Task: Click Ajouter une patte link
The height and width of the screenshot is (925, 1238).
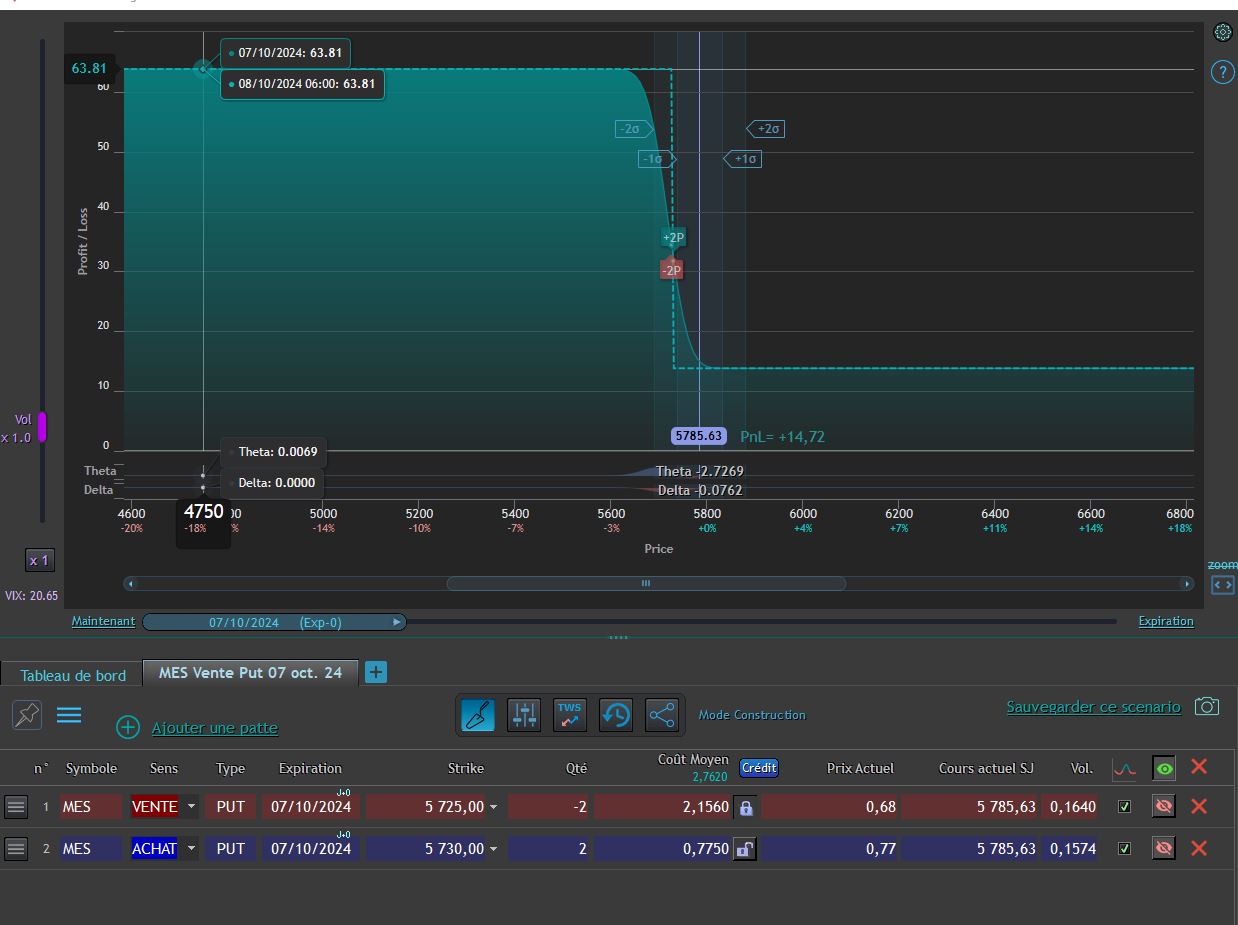Action: point(214,728)
